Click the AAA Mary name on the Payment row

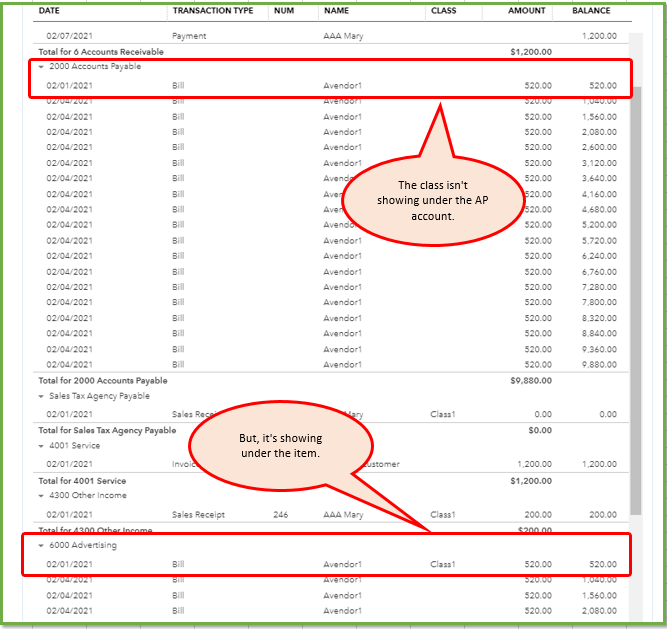click(343, 36)
